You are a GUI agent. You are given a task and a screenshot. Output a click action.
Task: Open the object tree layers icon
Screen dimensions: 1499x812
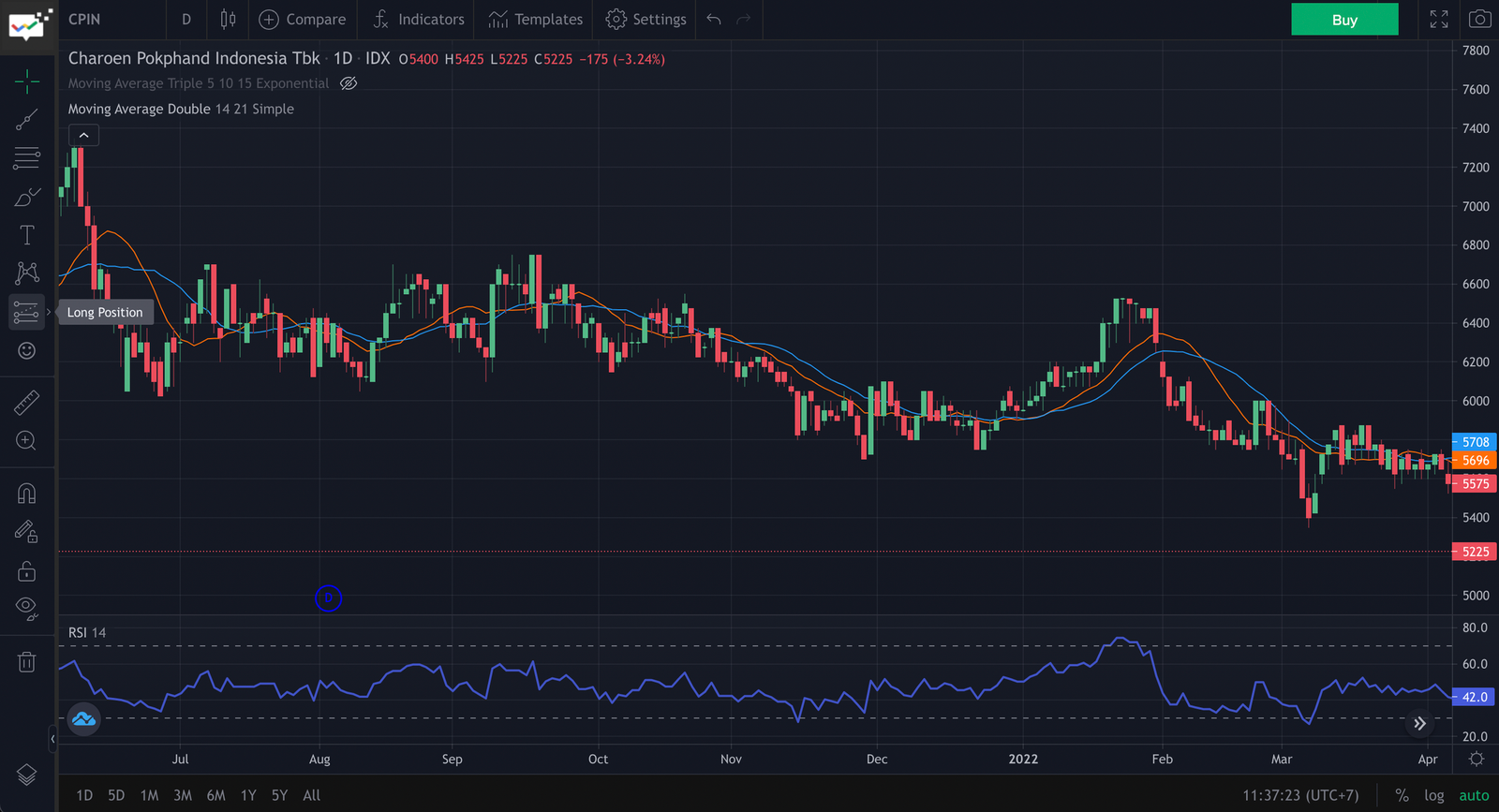(27, 775)
